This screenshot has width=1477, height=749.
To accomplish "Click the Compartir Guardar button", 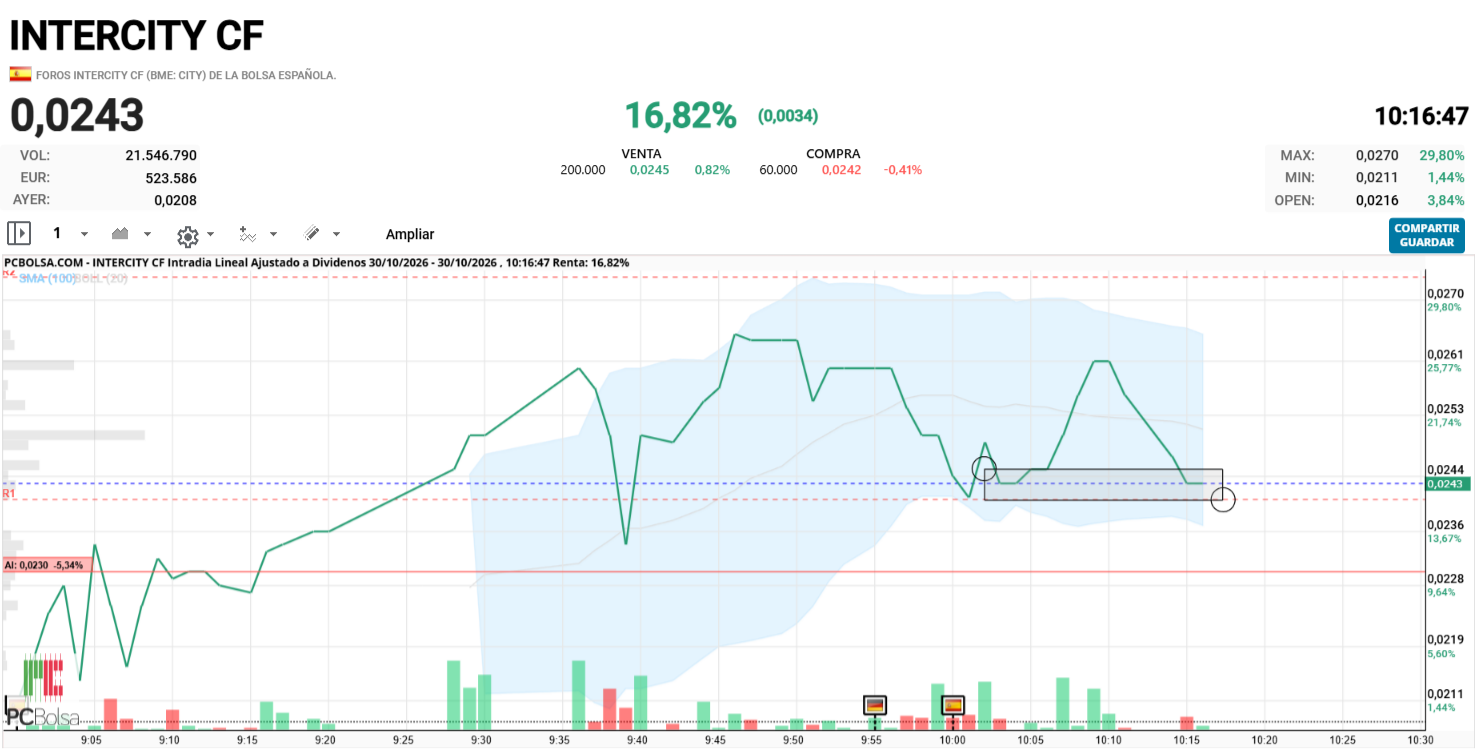I will tap(1427, 235).
